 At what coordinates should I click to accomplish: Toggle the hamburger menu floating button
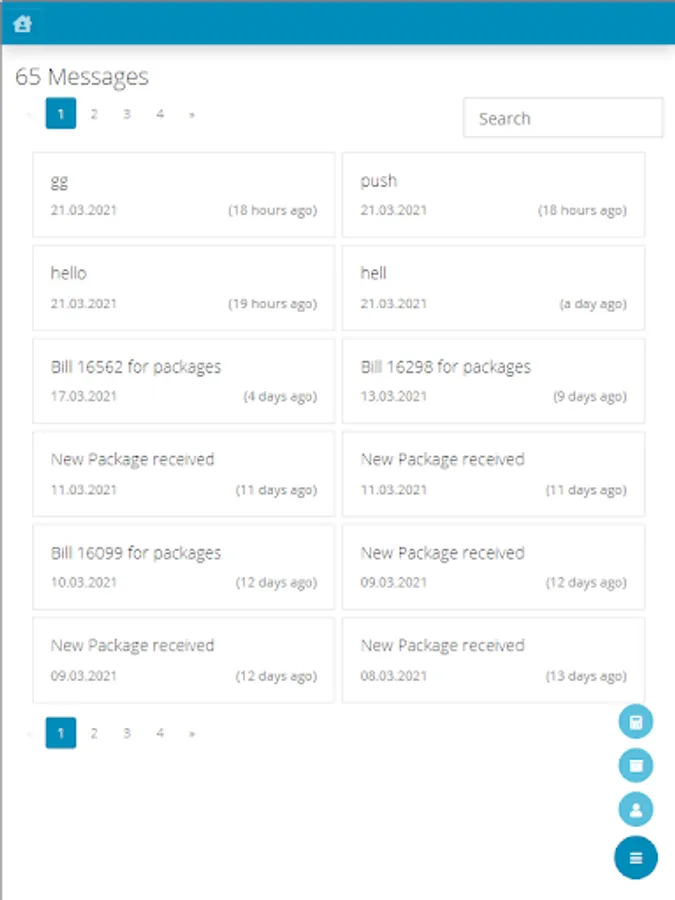point(636,857)
